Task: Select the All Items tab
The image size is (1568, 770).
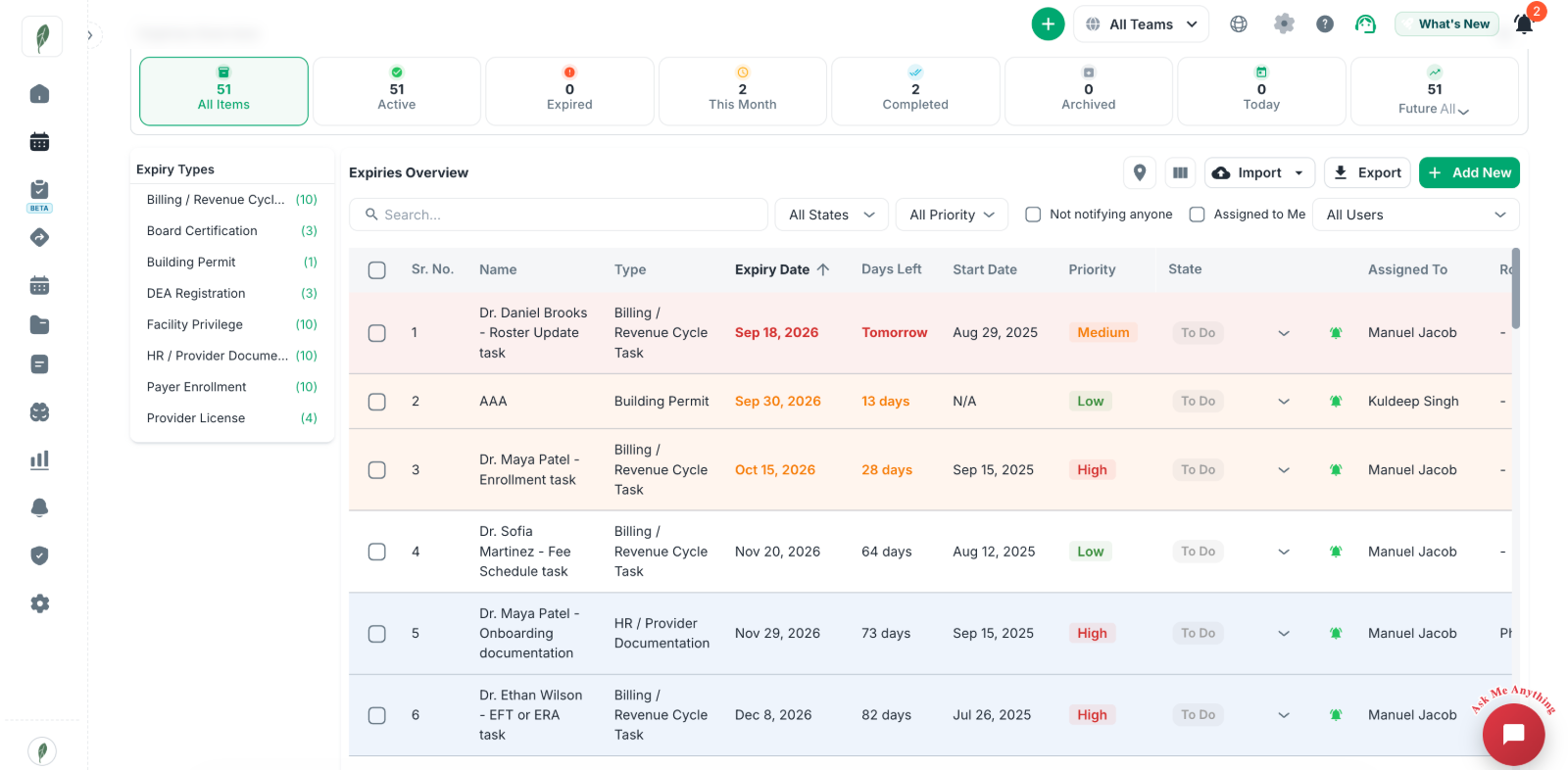Action: 223,91
